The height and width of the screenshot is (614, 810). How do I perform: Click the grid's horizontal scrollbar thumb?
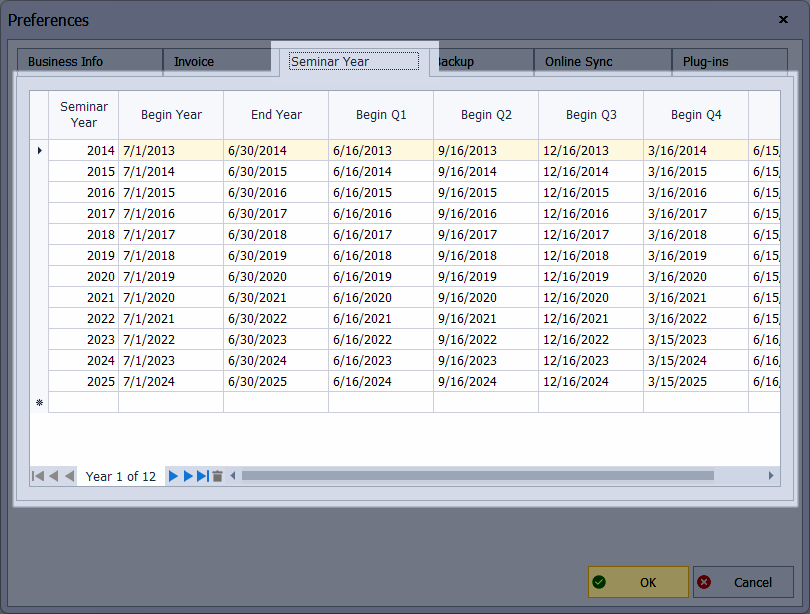click(478, 476)
